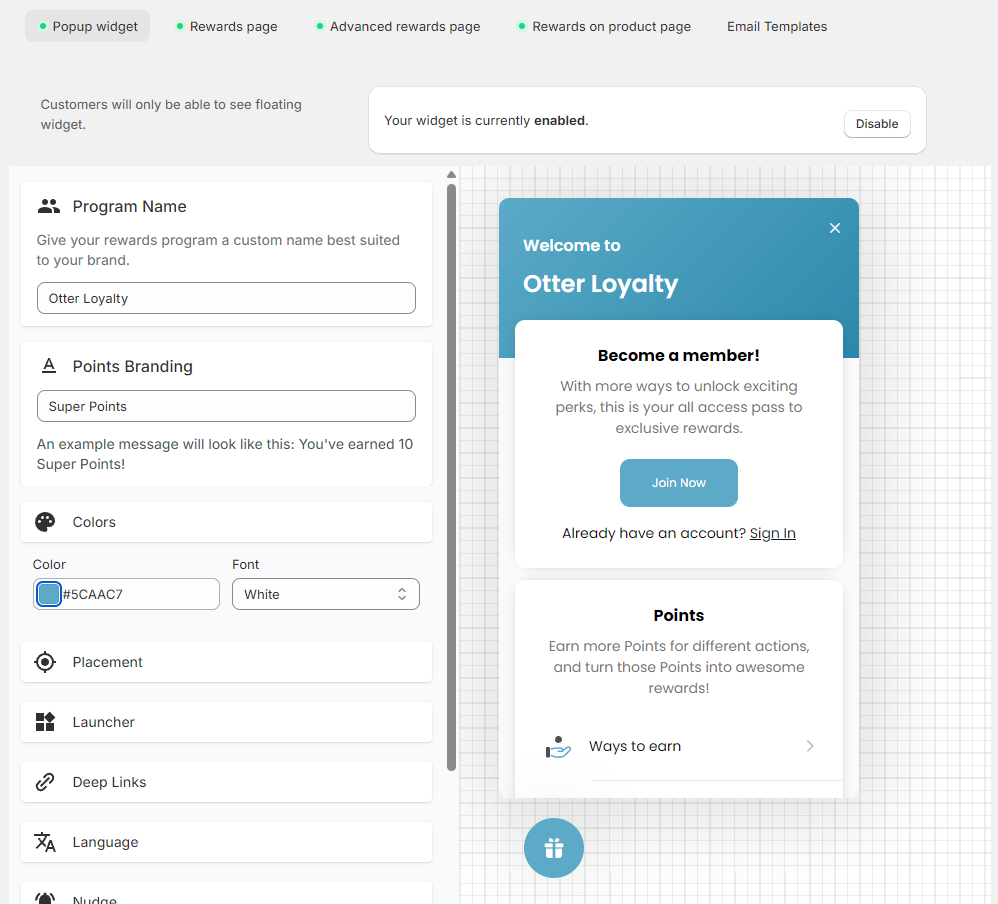Open Ways to earn chevron arrow
The image size is (998, 904).
click(810, 746)
